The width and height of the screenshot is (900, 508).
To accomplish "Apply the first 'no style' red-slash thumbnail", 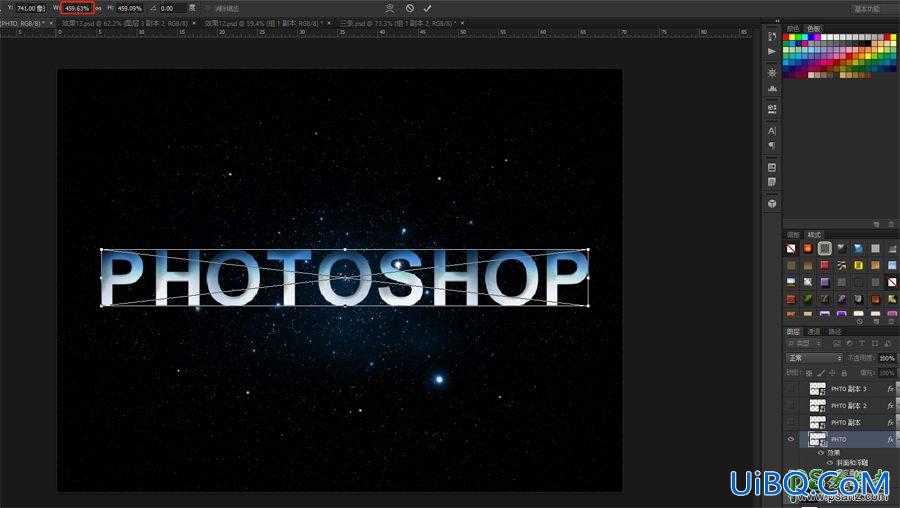I will tap(791, 248).
